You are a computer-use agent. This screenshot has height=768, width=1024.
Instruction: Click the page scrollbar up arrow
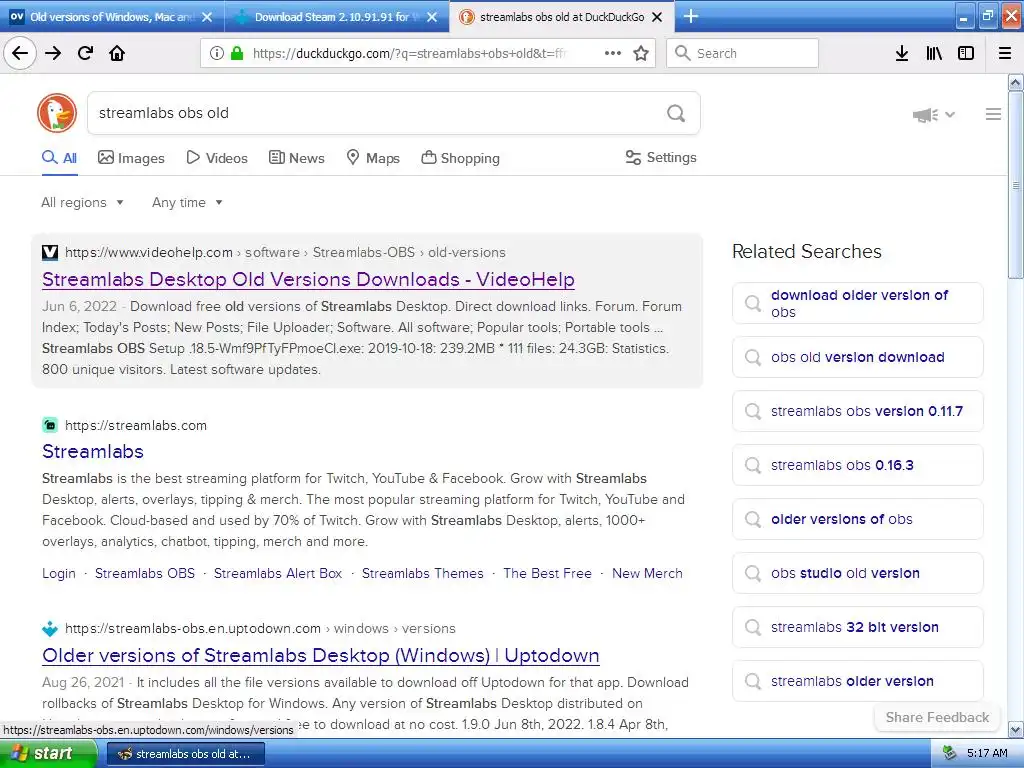pos(1015,82)
